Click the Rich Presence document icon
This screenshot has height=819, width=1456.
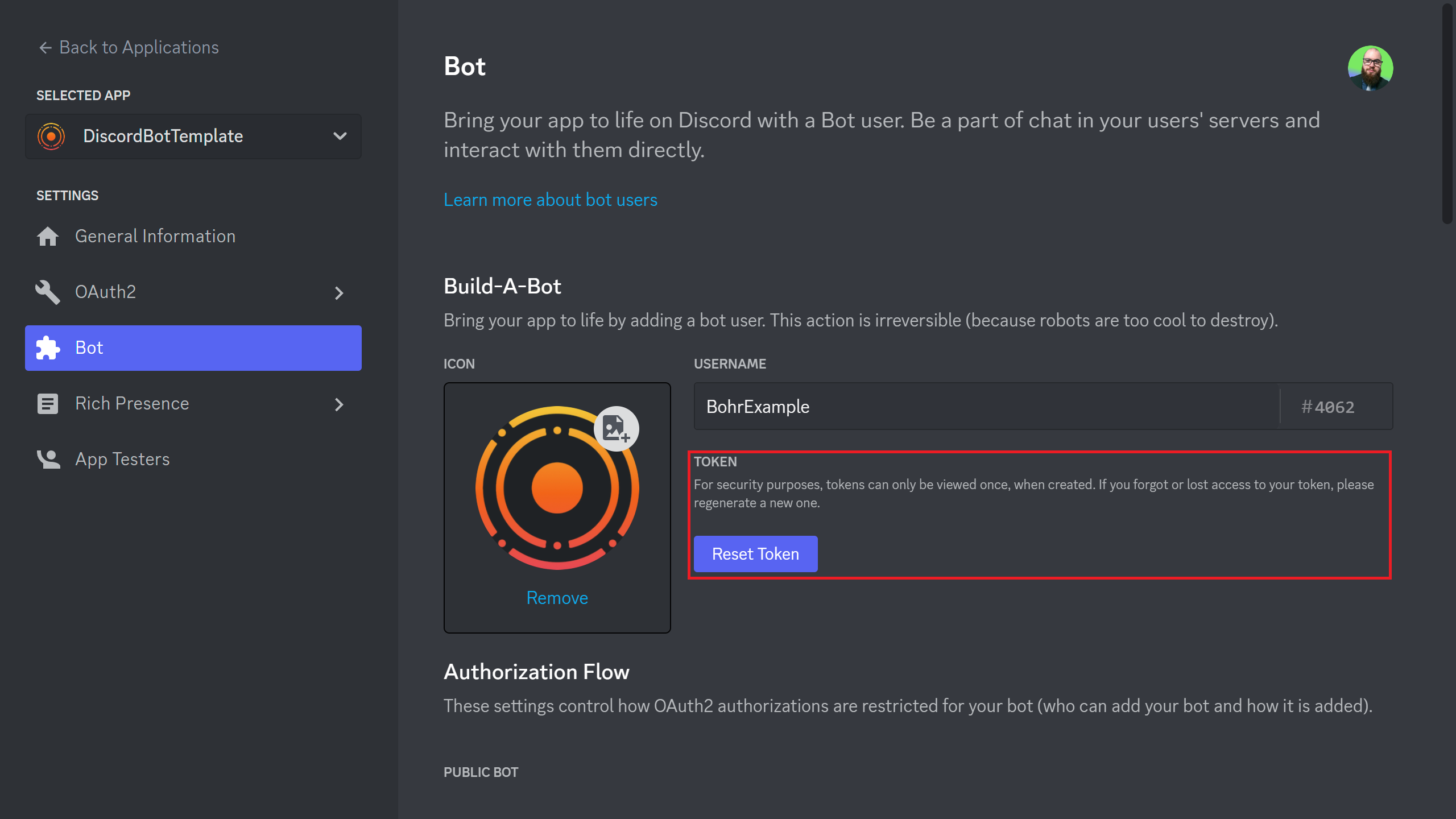pyautogui.click(x=48, y=404)
